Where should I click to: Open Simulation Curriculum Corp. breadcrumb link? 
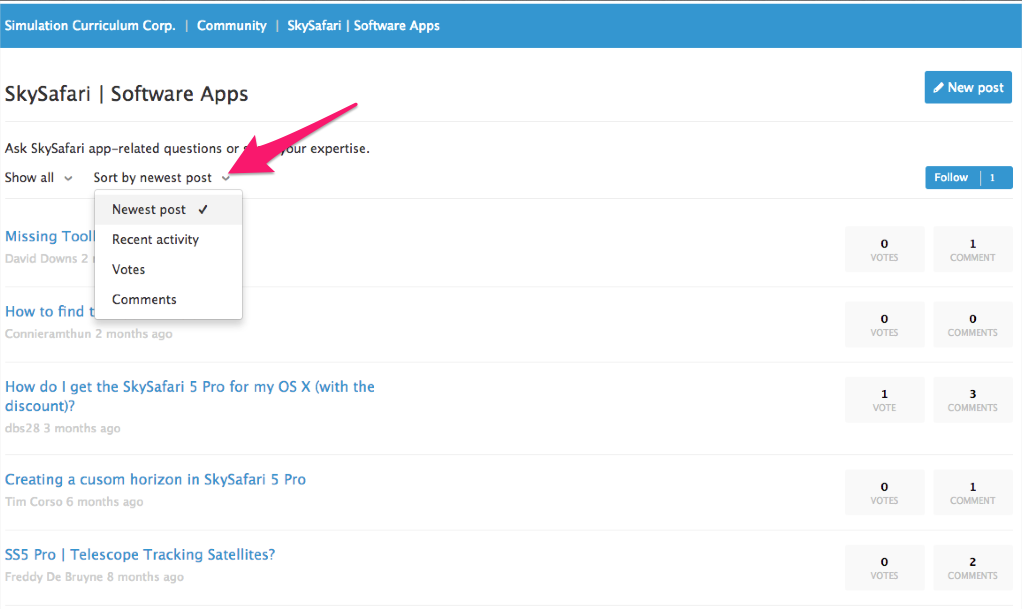(90, 25)
